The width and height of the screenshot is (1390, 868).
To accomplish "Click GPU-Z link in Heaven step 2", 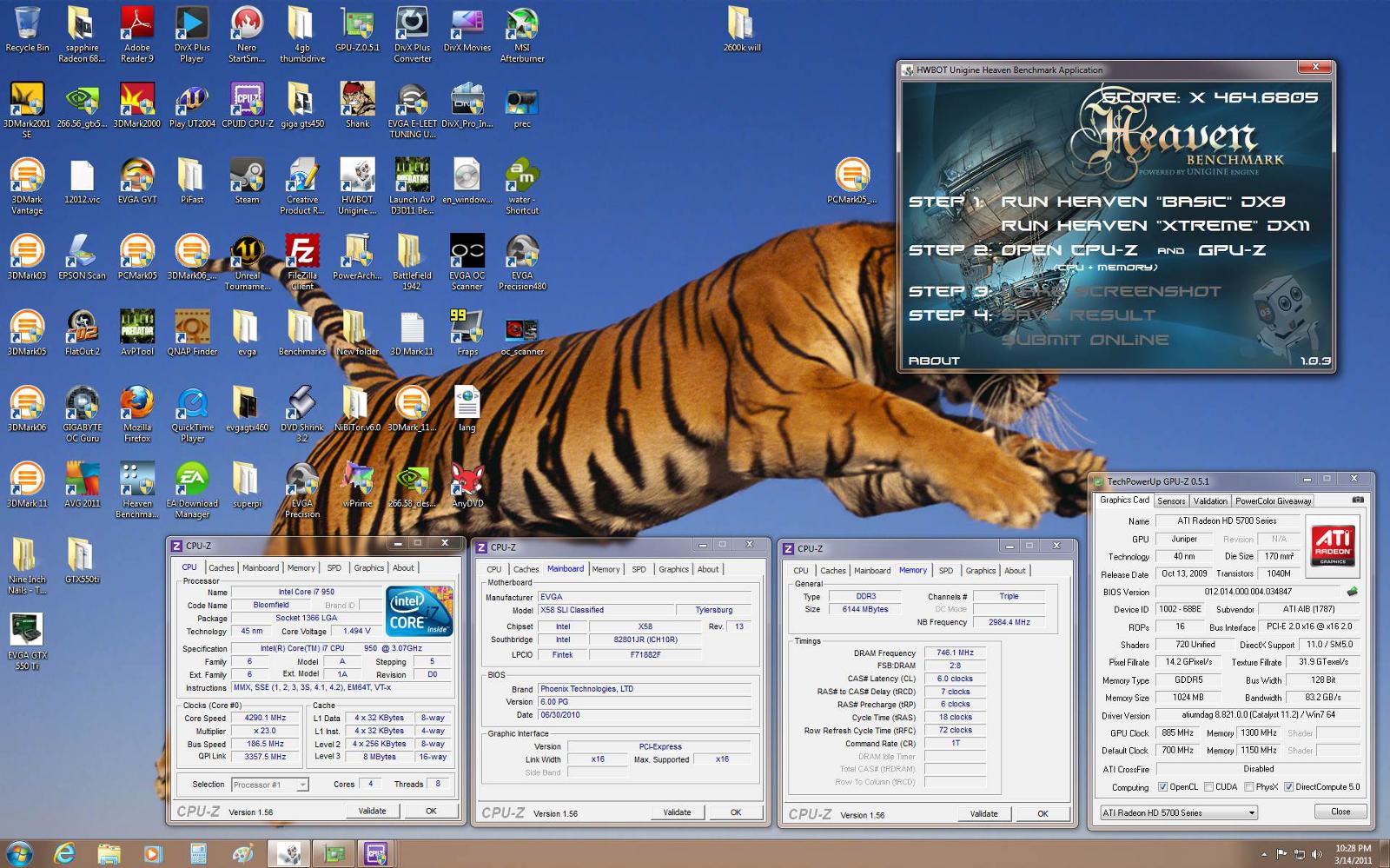I will [1232, 250].
